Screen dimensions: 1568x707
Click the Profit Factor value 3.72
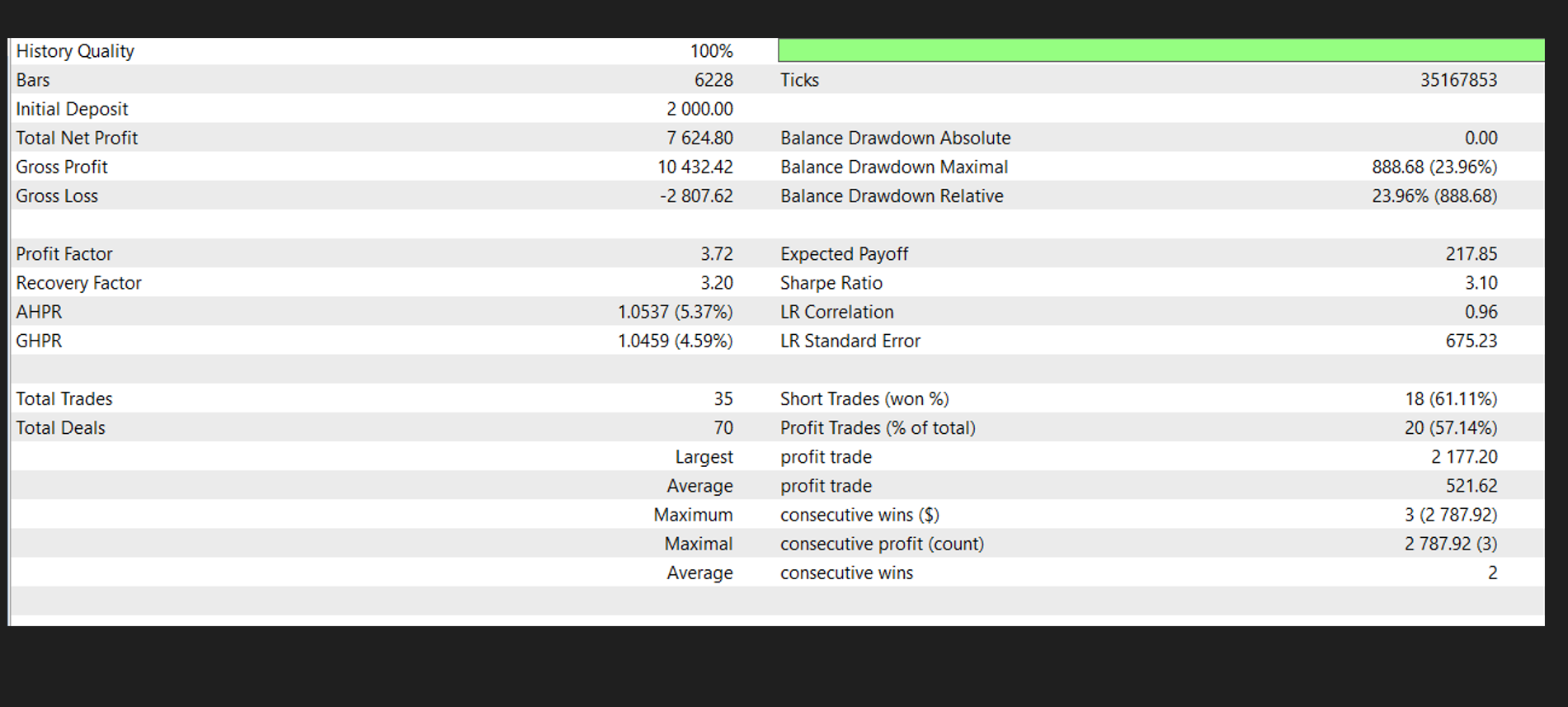click(717, 254)
